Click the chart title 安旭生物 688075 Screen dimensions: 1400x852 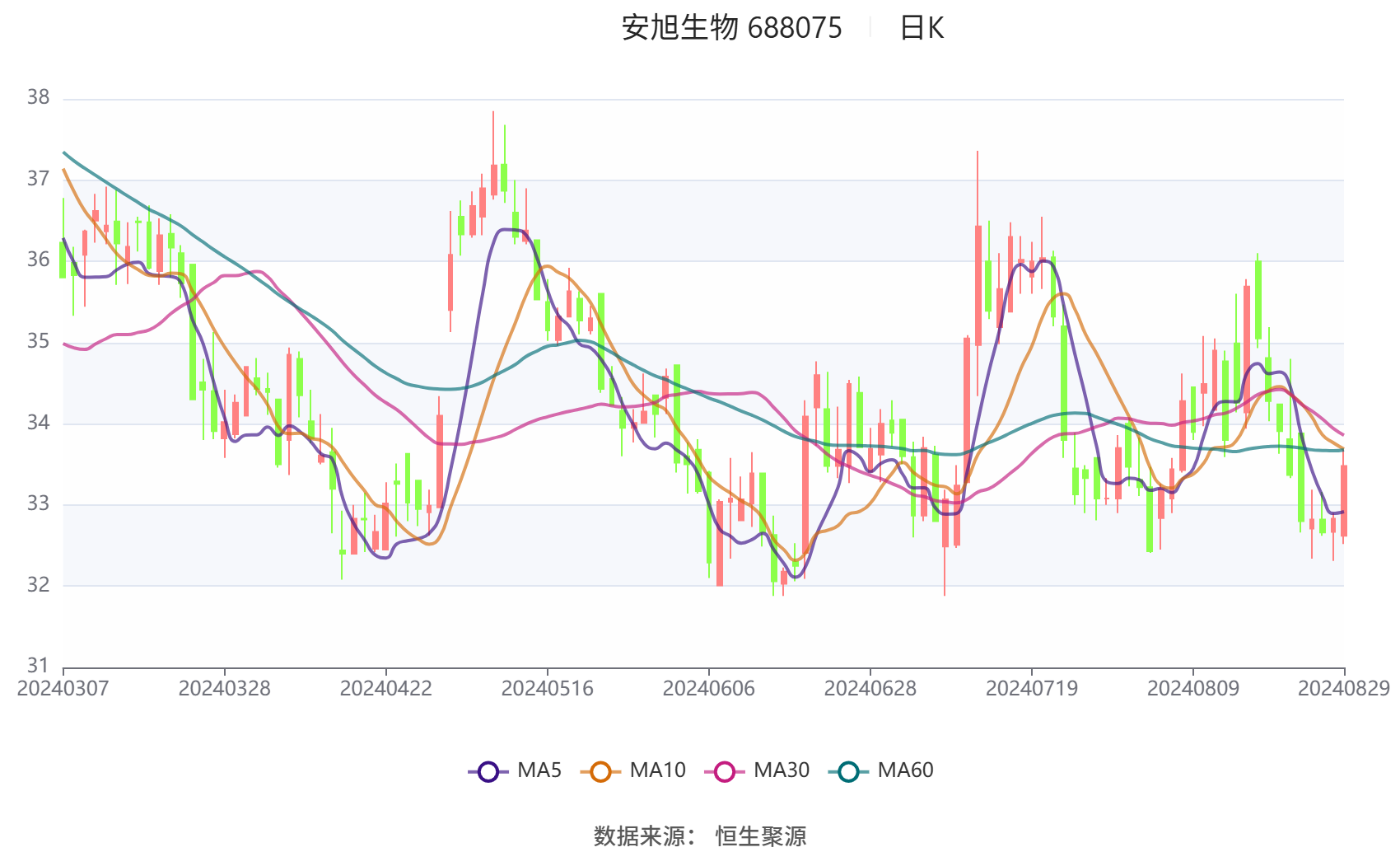(x=731, y=28)
